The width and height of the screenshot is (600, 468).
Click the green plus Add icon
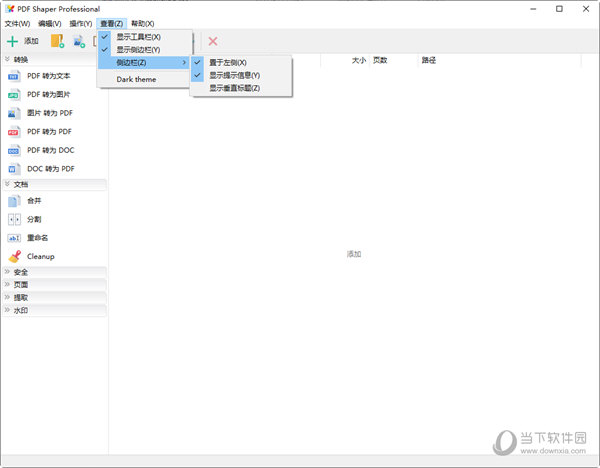pyautogui.click(x=12, y=41)
